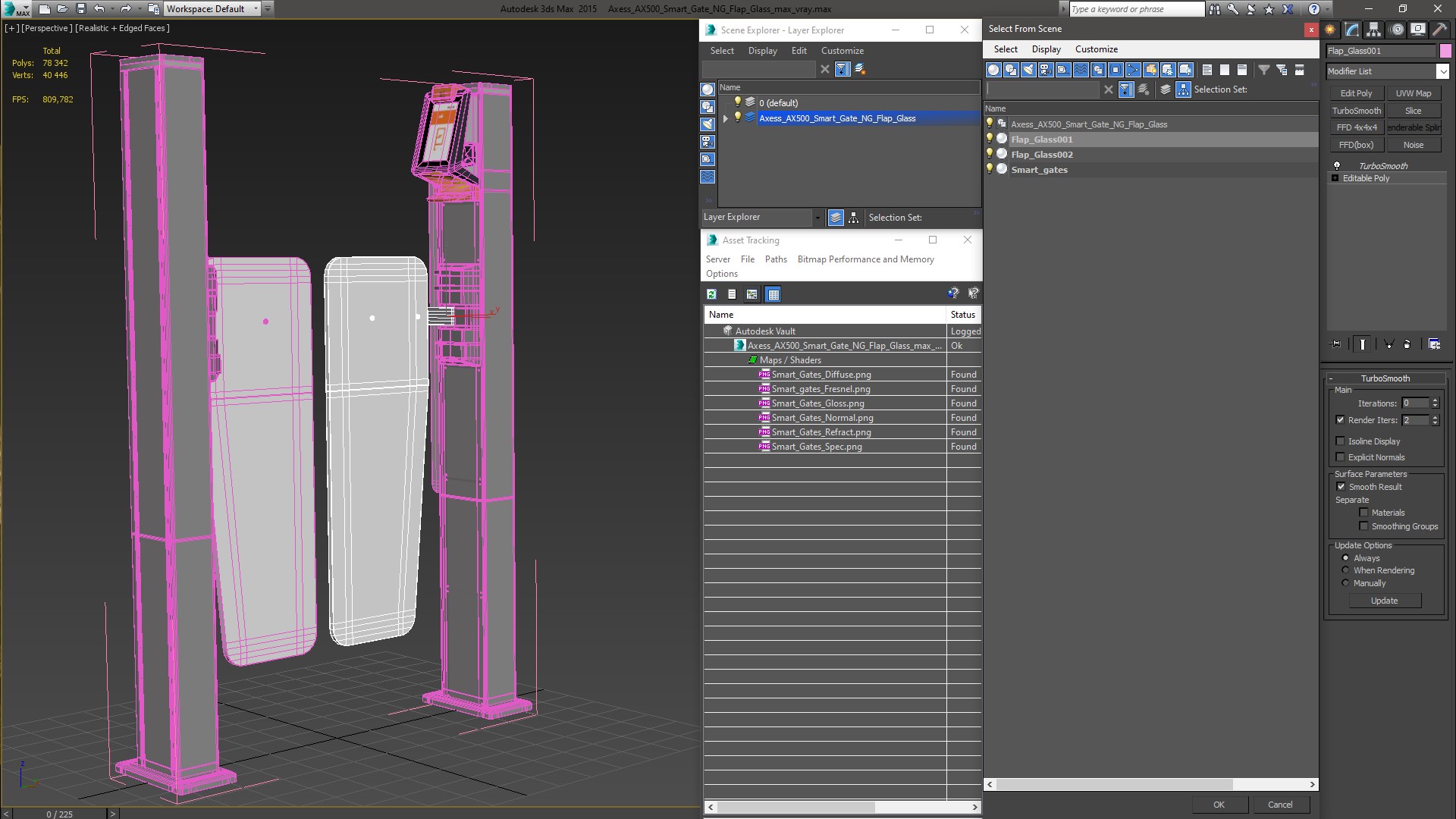Open the Utilities hammer panel tab
1456x819 pixels.
(x=1439, y=30)
